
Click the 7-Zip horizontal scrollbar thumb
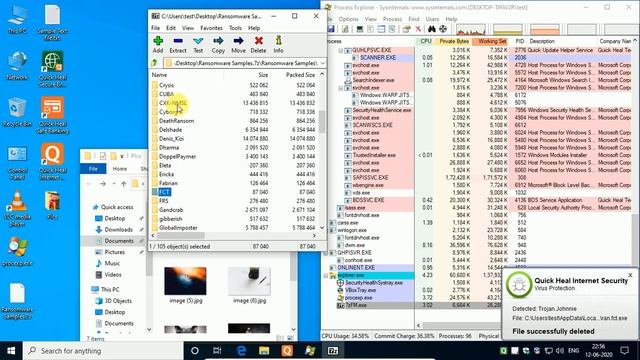click(x=180, y=236)
